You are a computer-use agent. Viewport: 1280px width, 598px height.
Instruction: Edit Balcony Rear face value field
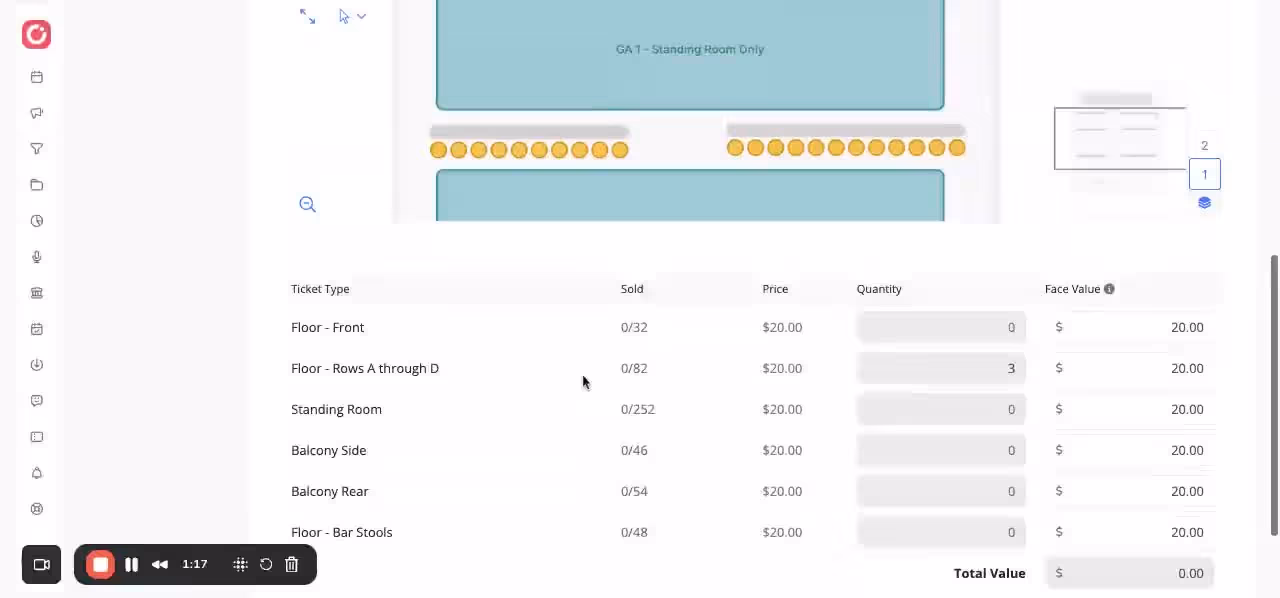pyautogui.click(x=1130, y=491)
